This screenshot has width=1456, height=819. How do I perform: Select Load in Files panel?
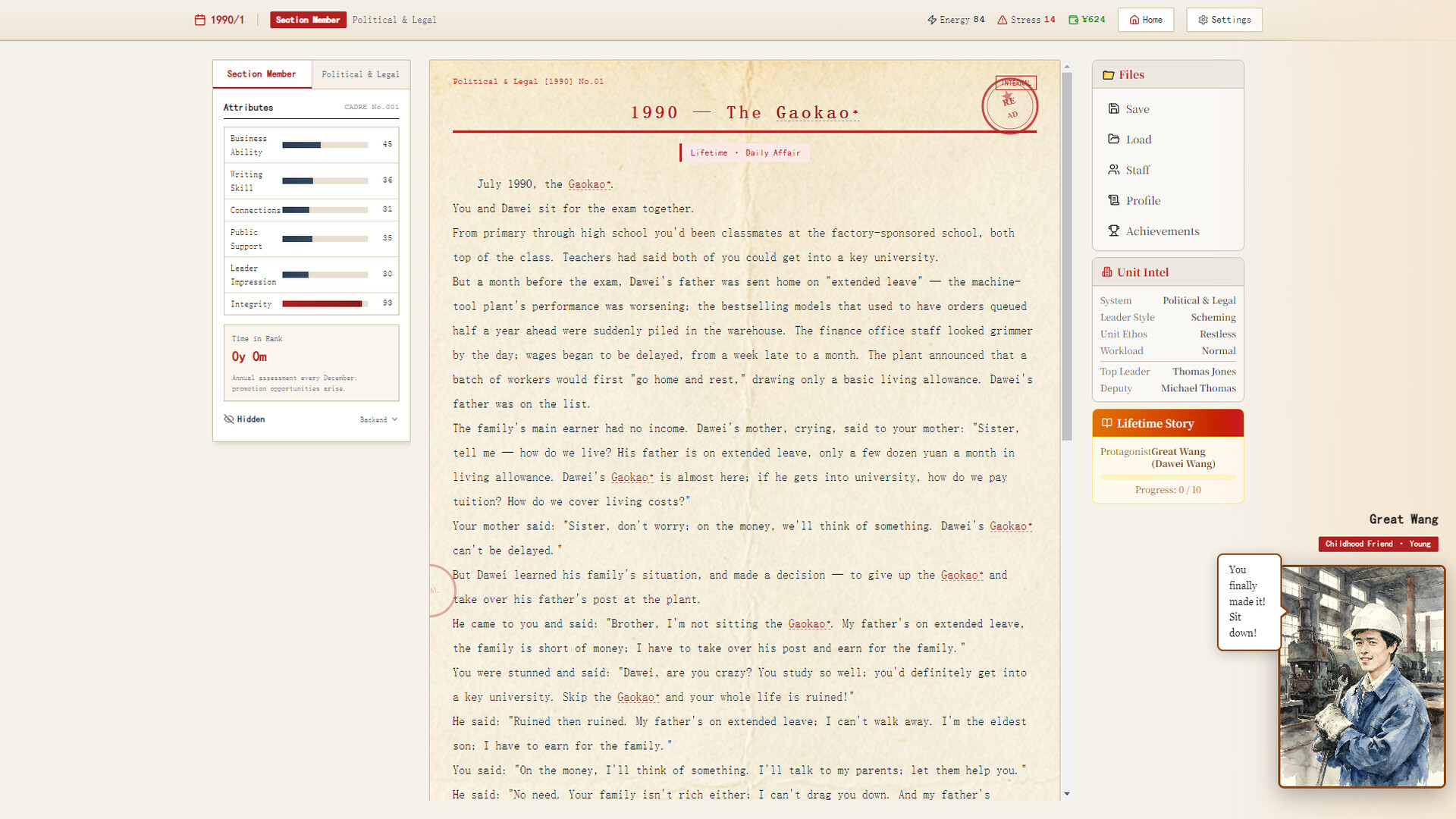pos(1168,139)
